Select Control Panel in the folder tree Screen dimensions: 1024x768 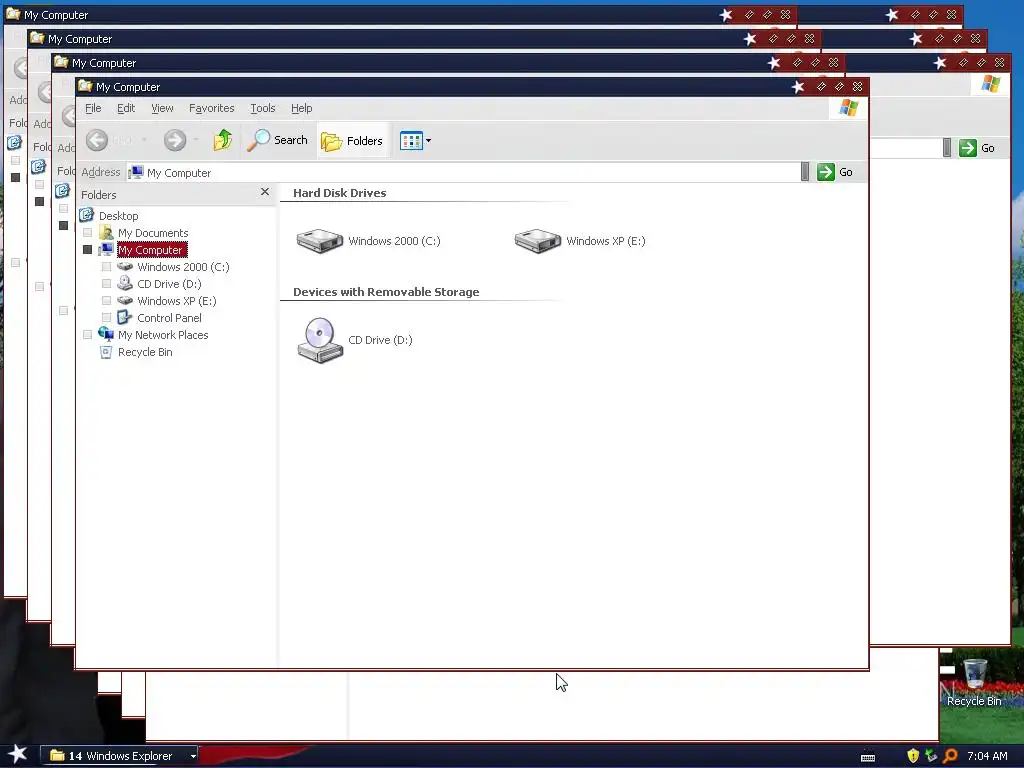pyautogui.click(x=169, y=317)
